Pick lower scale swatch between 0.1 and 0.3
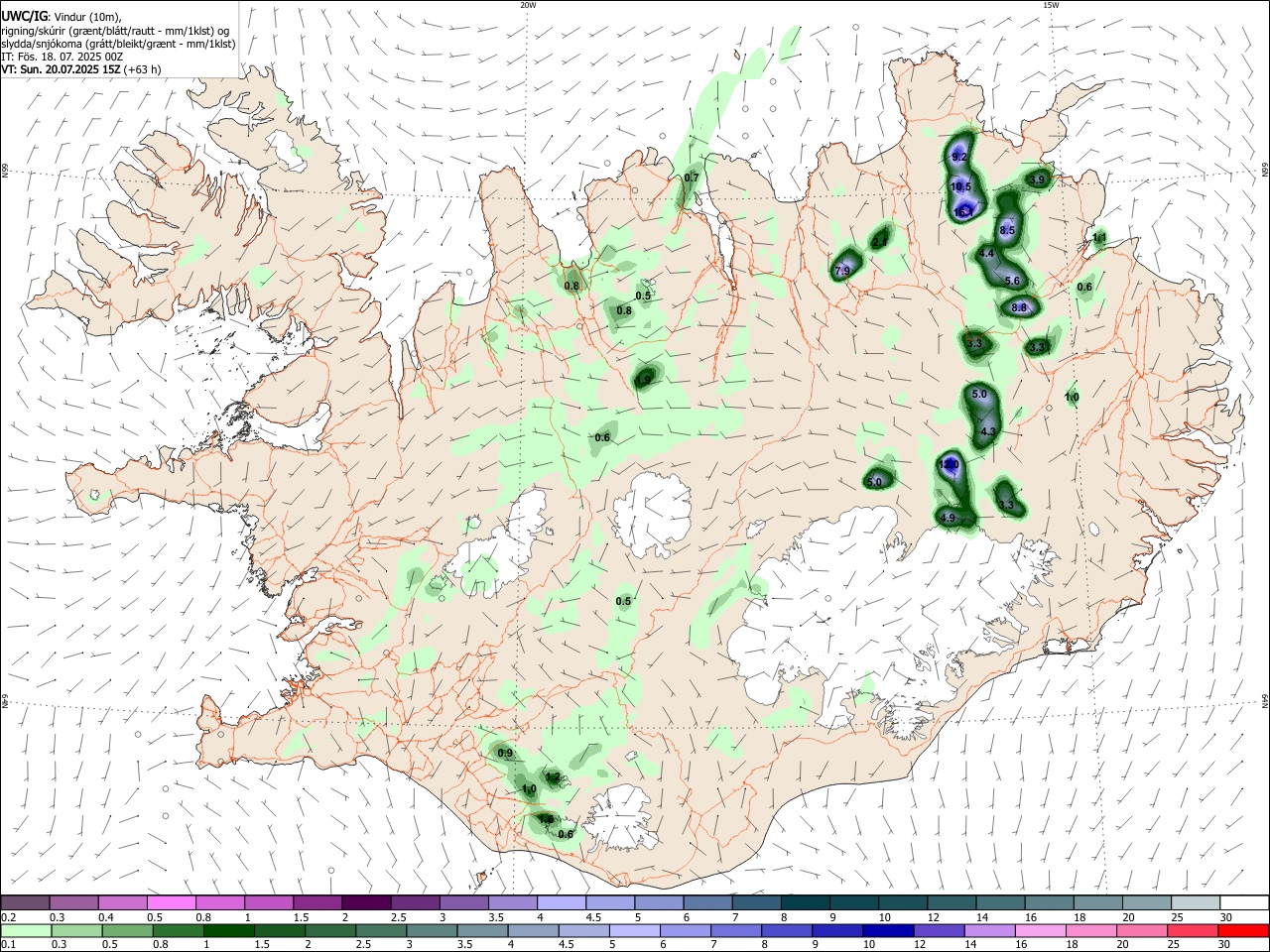This screenshot has height=952, width=1270. coord(26,930)
